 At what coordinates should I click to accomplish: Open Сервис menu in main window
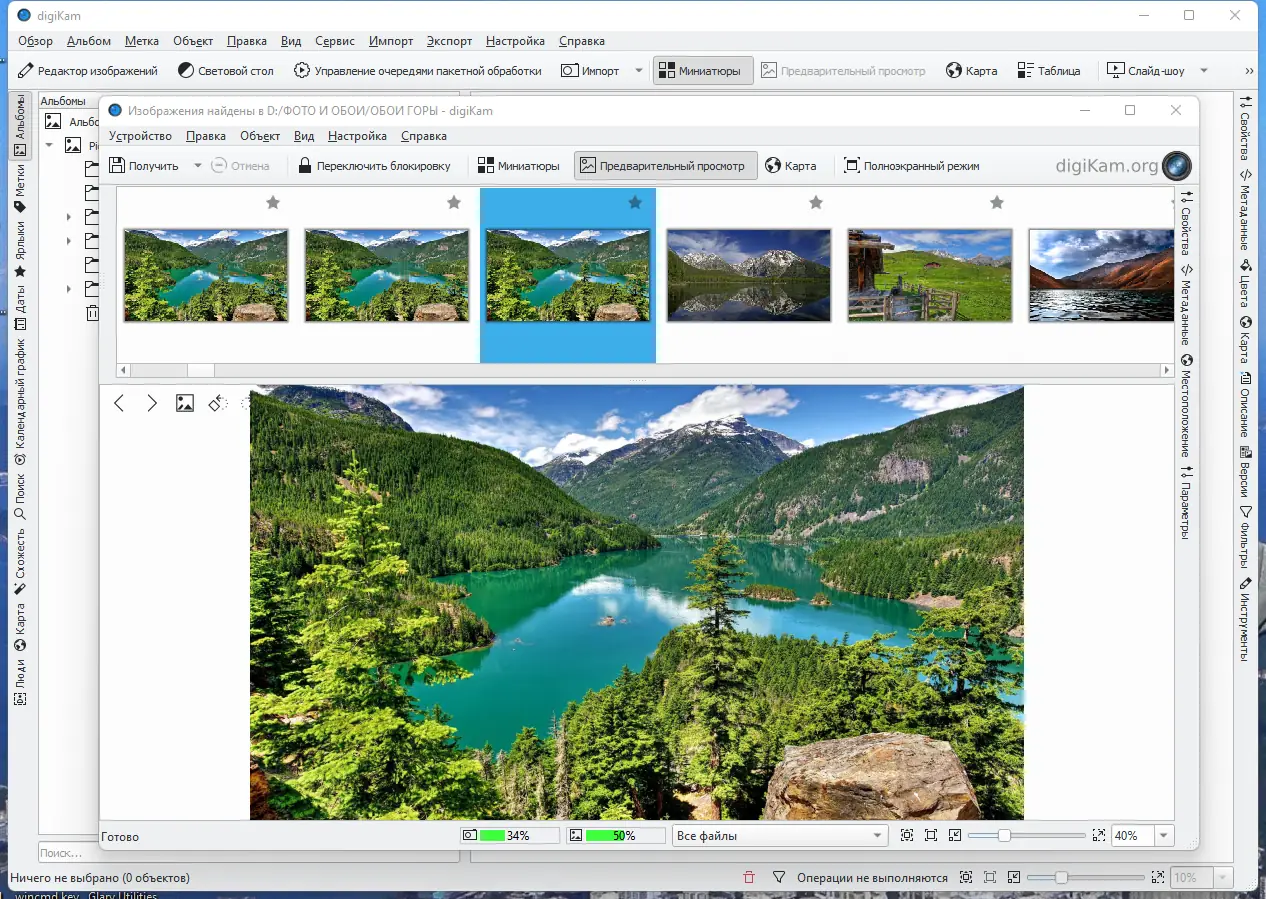(x=334, y=41)
